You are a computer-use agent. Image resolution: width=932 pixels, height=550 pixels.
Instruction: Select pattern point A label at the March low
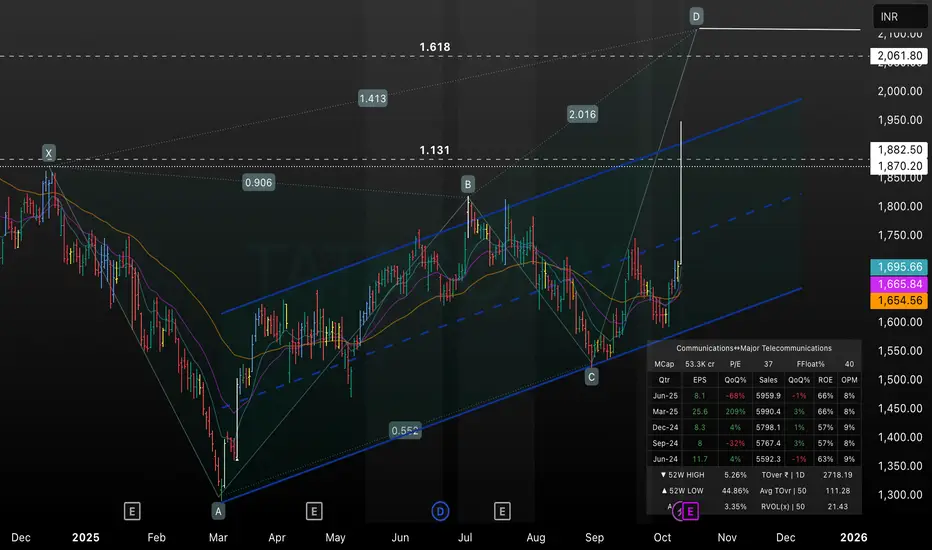pos(217,510)
